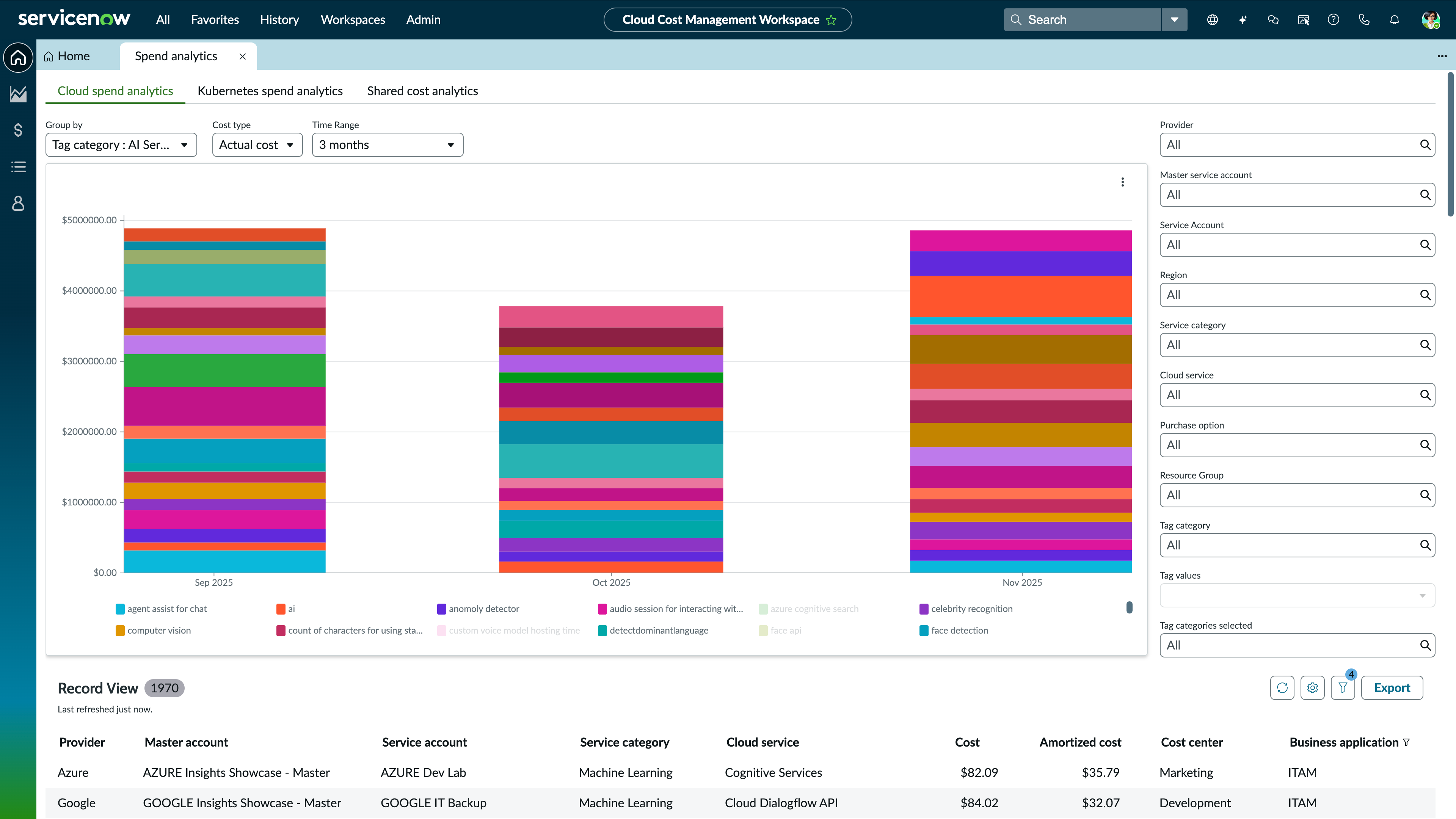
Task: Expand the Time Range 3 months dropdown
Action: (387, 145)
